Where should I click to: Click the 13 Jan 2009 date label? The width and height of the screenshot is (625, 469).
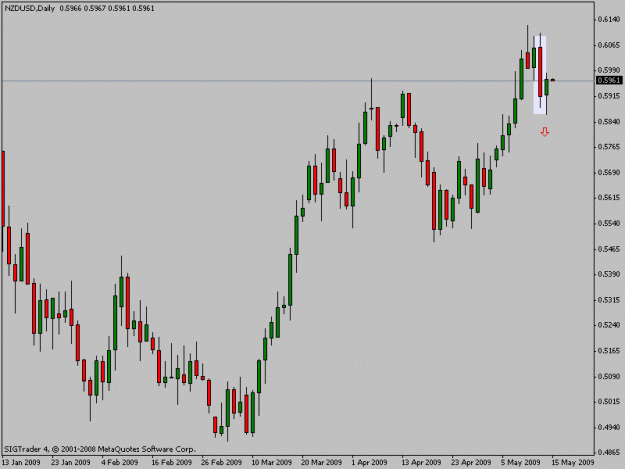coord(21,463)
